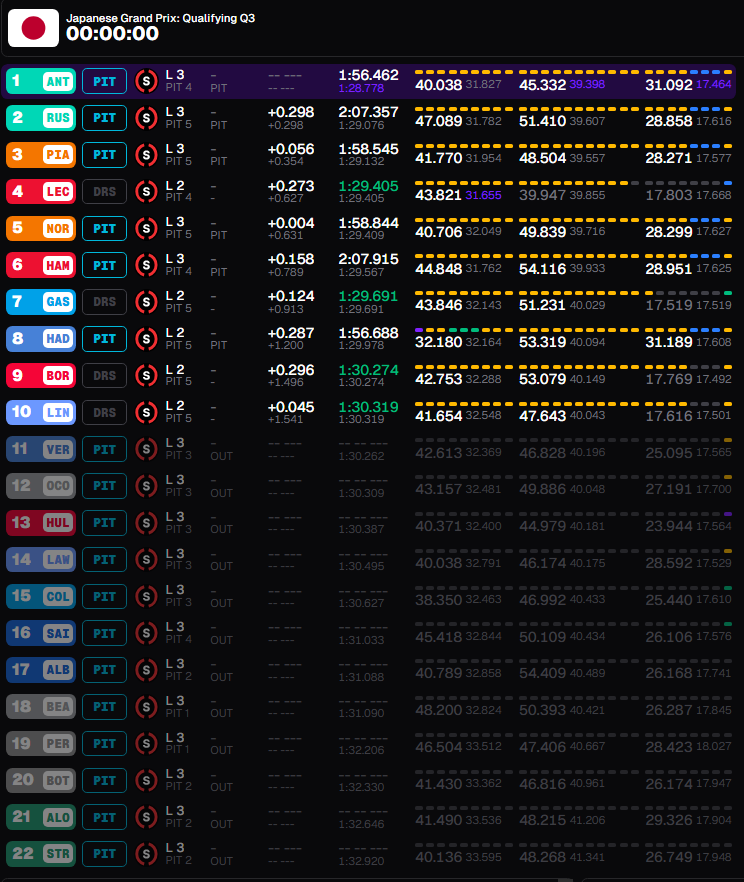Viewport: 744px width, 882px height.
Task: Click HAD's sector one time 32.180
Action: pos(439,342)
